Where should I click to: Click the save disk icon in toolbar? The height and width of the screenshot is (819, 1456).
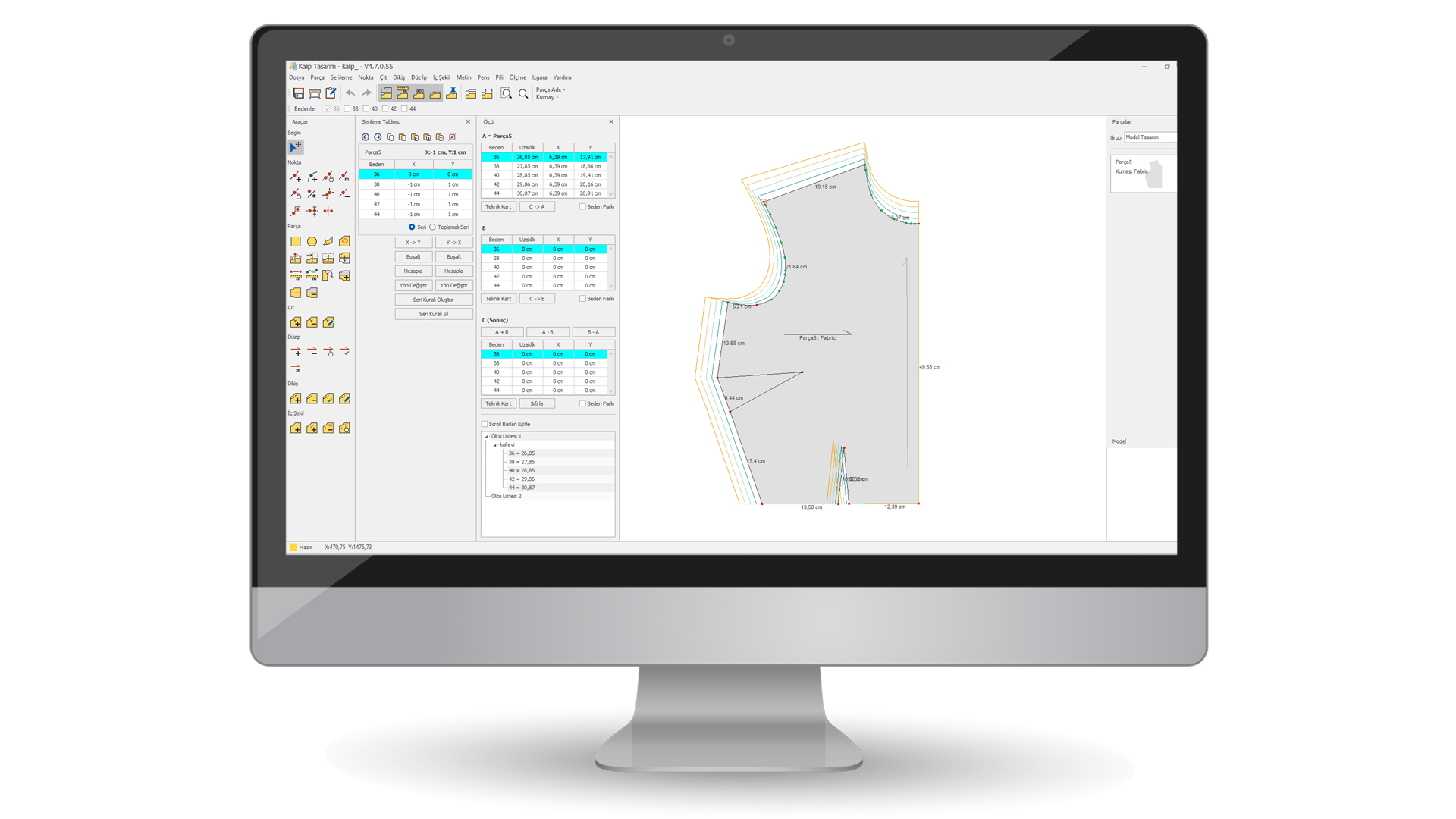(298, 93)
